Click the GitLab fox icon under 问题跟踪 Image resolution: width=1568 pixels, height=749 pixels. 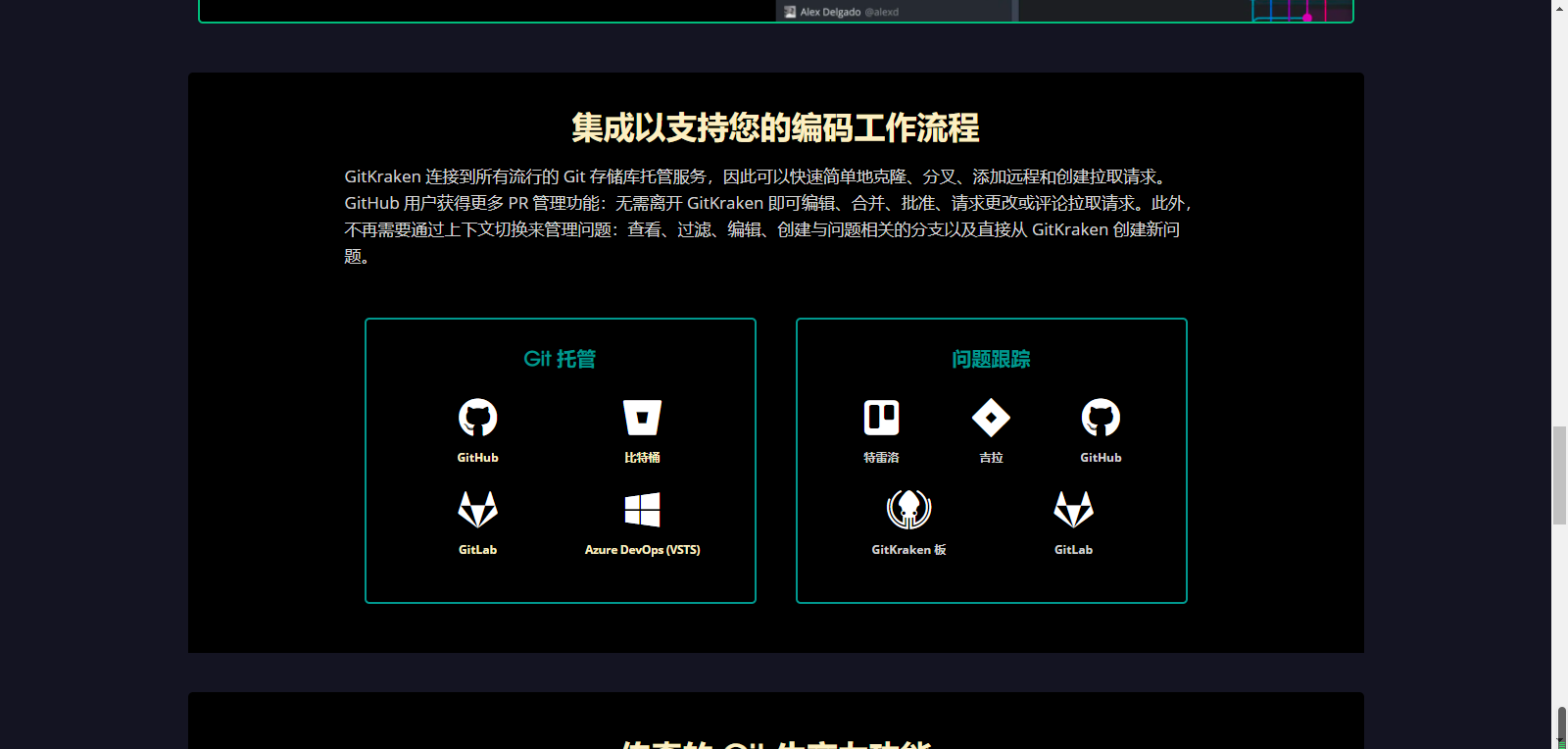(1074, 510)
